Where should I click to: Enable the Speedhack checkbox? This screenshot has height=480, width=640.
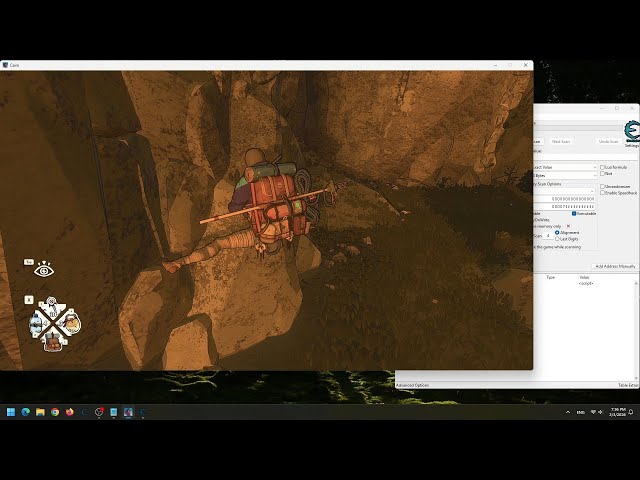[602, 193]
